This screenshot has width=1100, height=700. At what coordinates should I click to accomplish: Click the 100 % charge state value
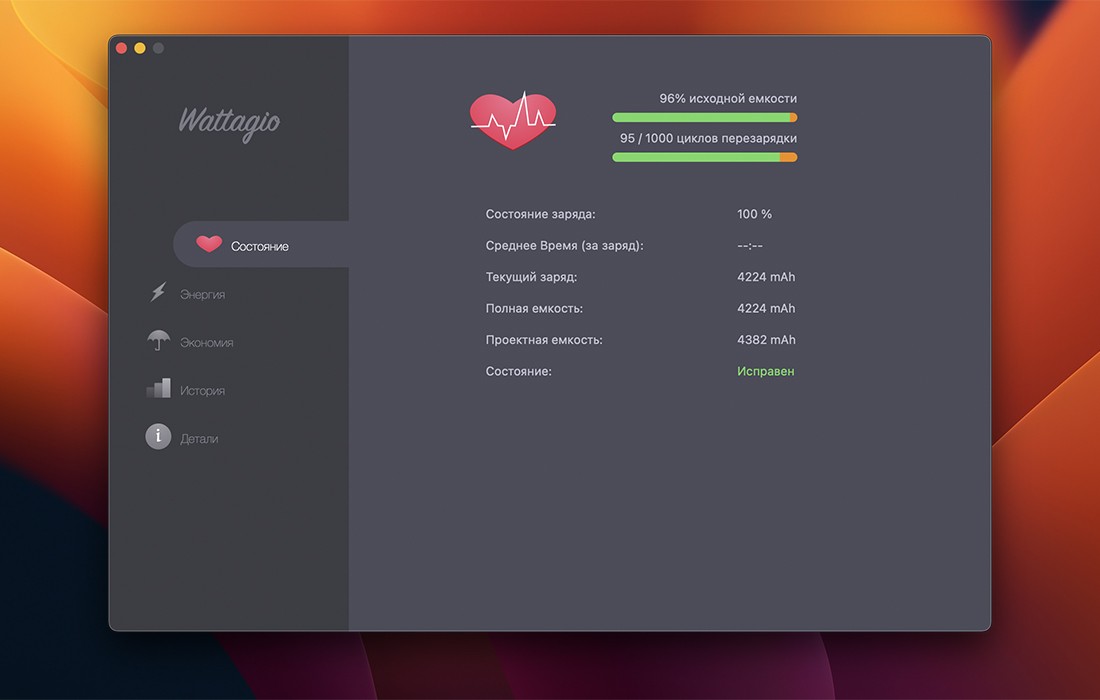[x=754, y=214]
